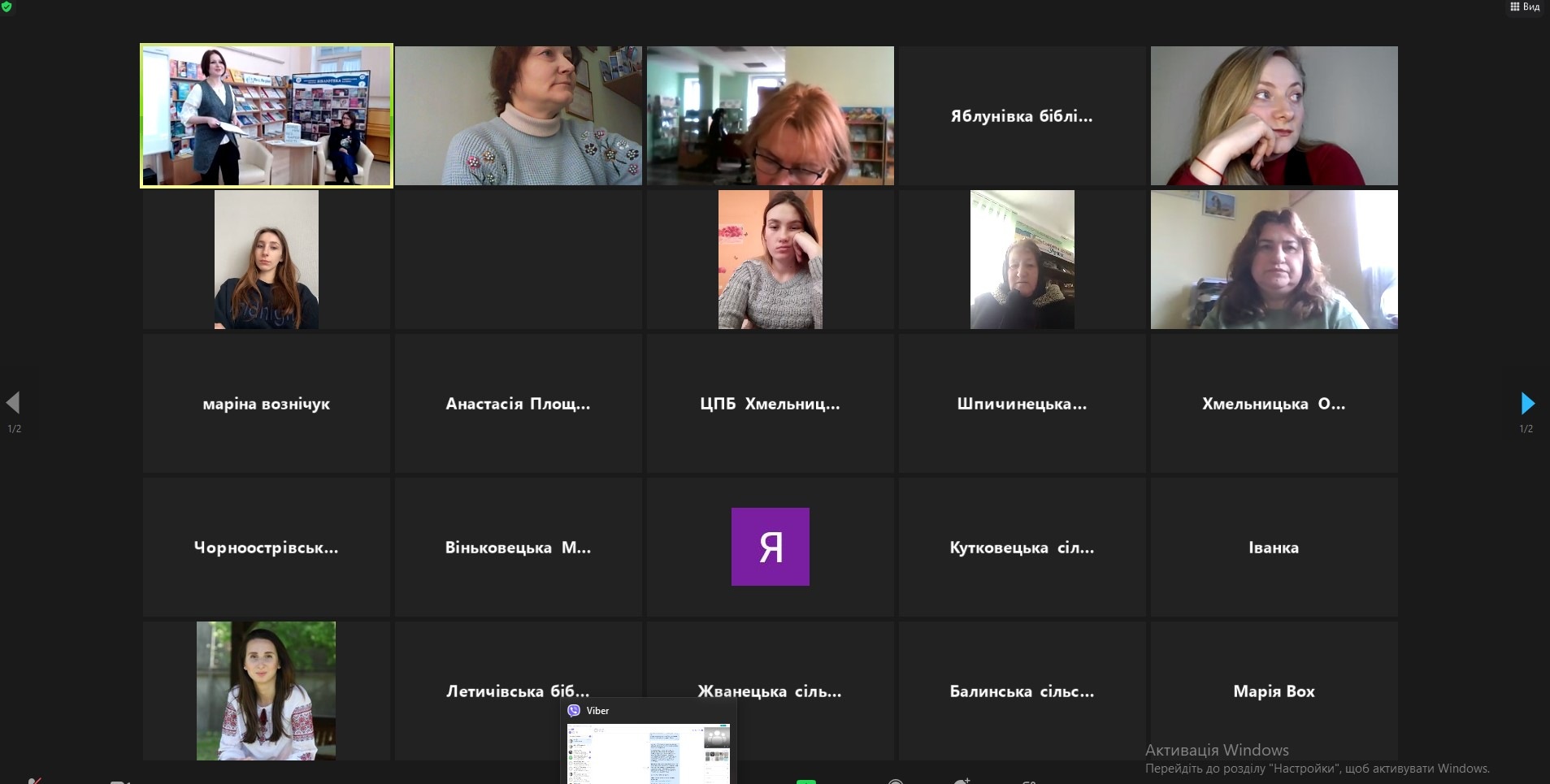Click the Viber logo in preview popup

[574, 711]
